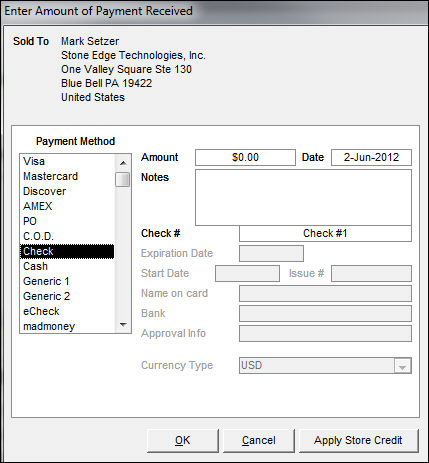Focus the Notes text area
Image resolution: width=429 pixels, height=463 pixels.
pyautogui.click(x=303, y=197)
